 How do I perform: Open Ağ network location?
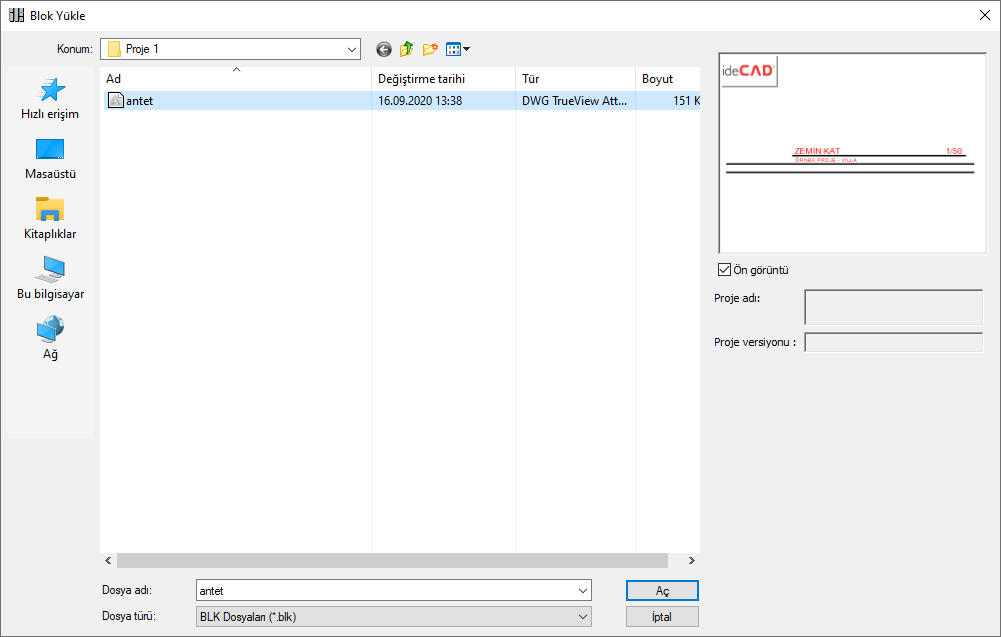(50, 338)
